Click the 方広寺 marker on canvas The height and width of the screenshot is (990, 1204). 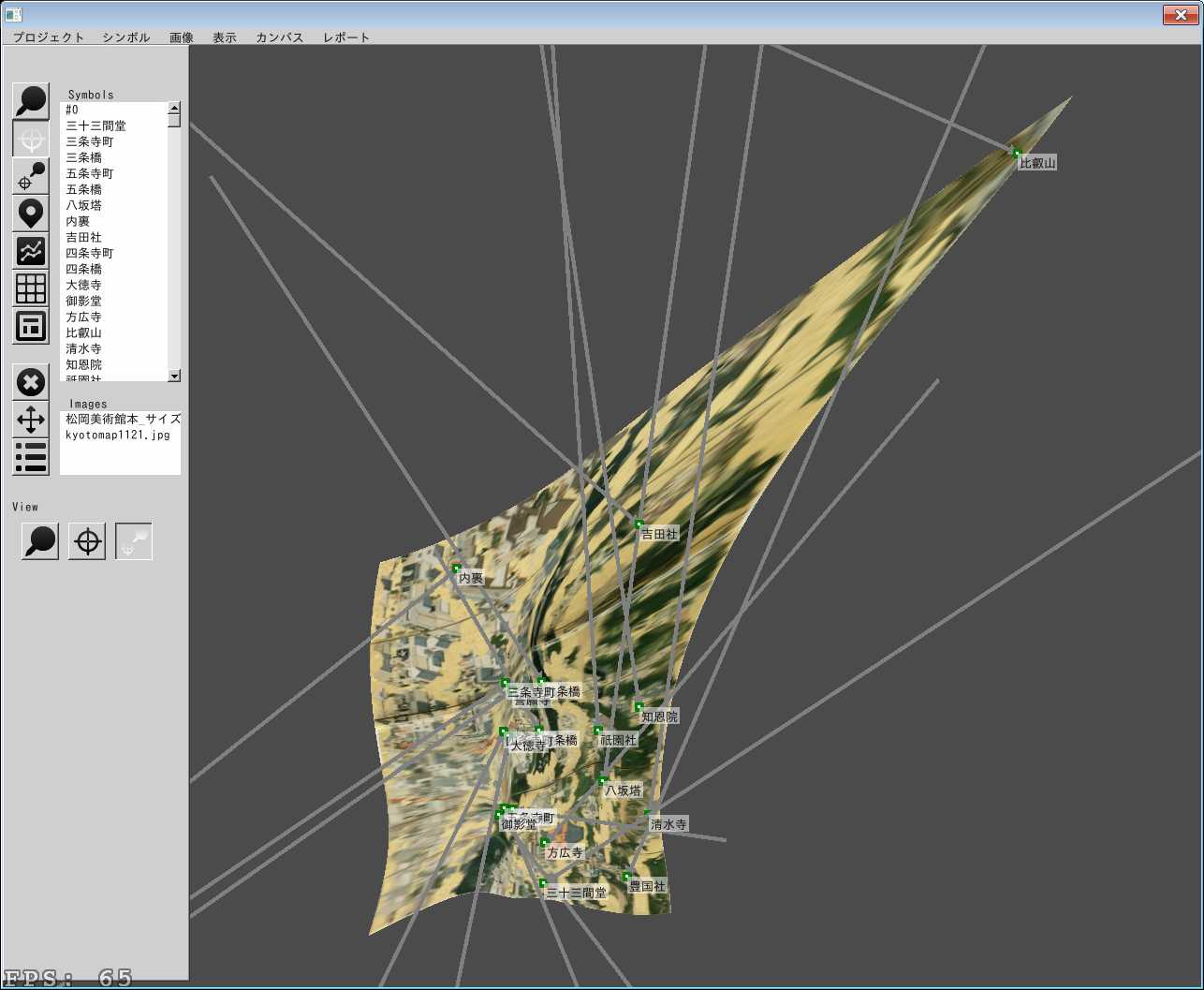[545, 843]
